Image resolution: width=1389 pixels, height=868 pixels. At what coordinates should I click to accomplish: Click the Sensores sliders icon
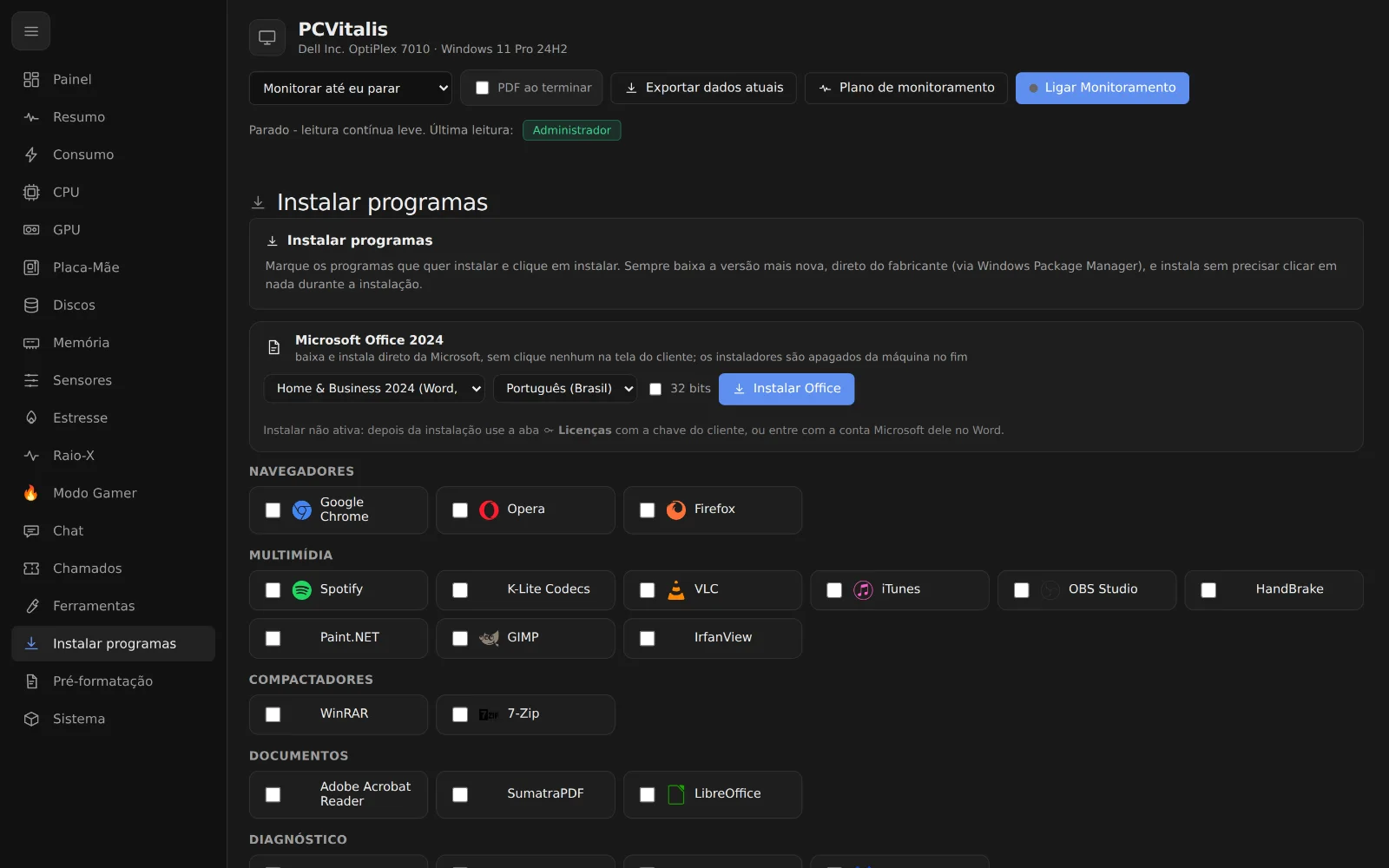tap(31, 380)
